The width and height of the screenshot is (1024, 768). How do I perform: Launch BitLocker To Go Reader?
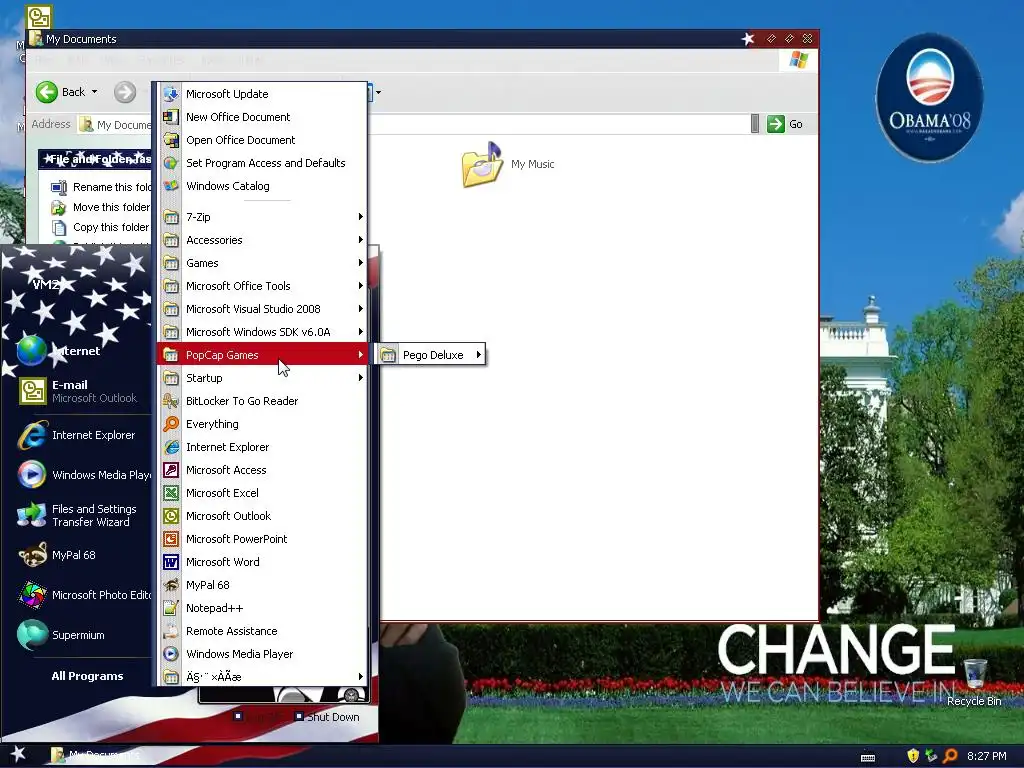click(x=261, y=401)
